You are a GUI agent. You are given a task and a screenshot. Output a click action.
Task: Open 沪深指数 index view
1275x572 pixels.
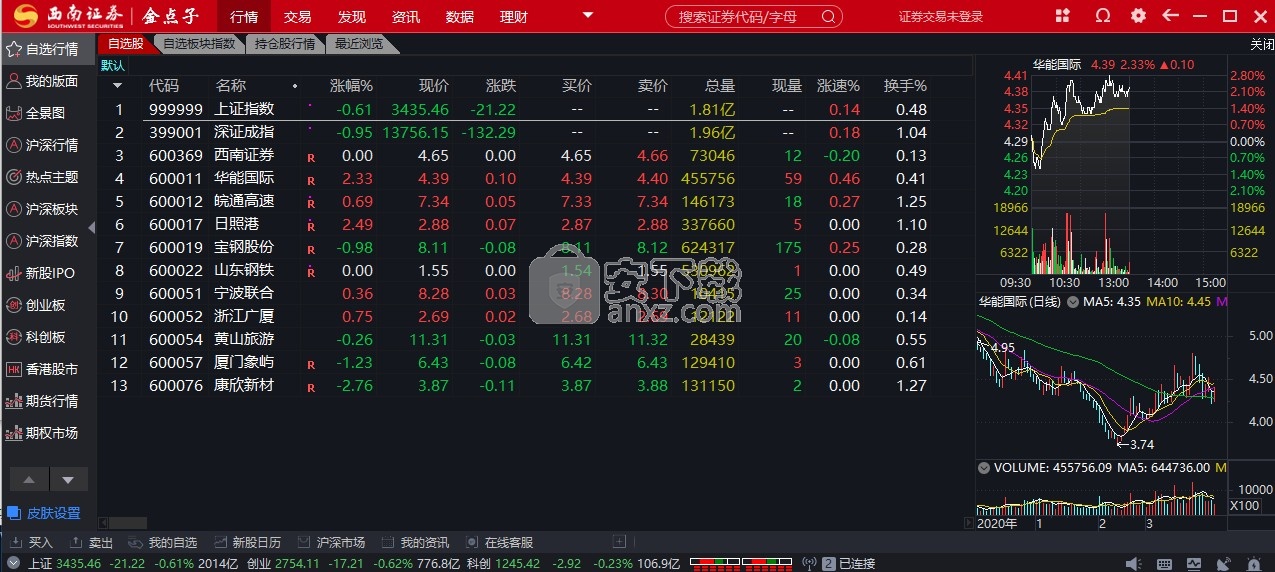pyautogui.click(x=50, y=240)
